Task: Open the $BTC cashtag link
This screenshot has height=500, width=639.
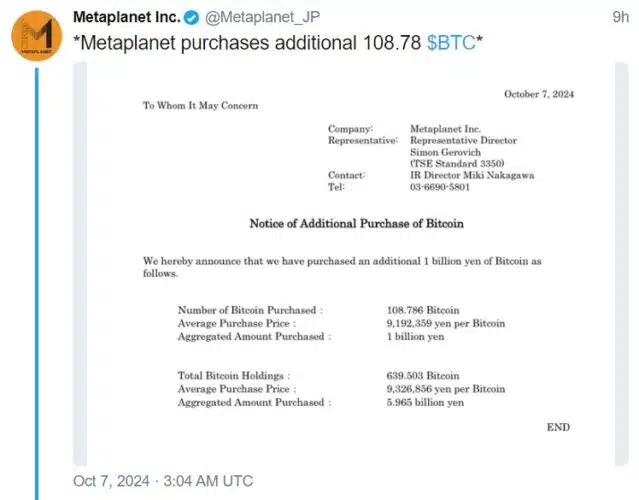Action: click(451, 42)
